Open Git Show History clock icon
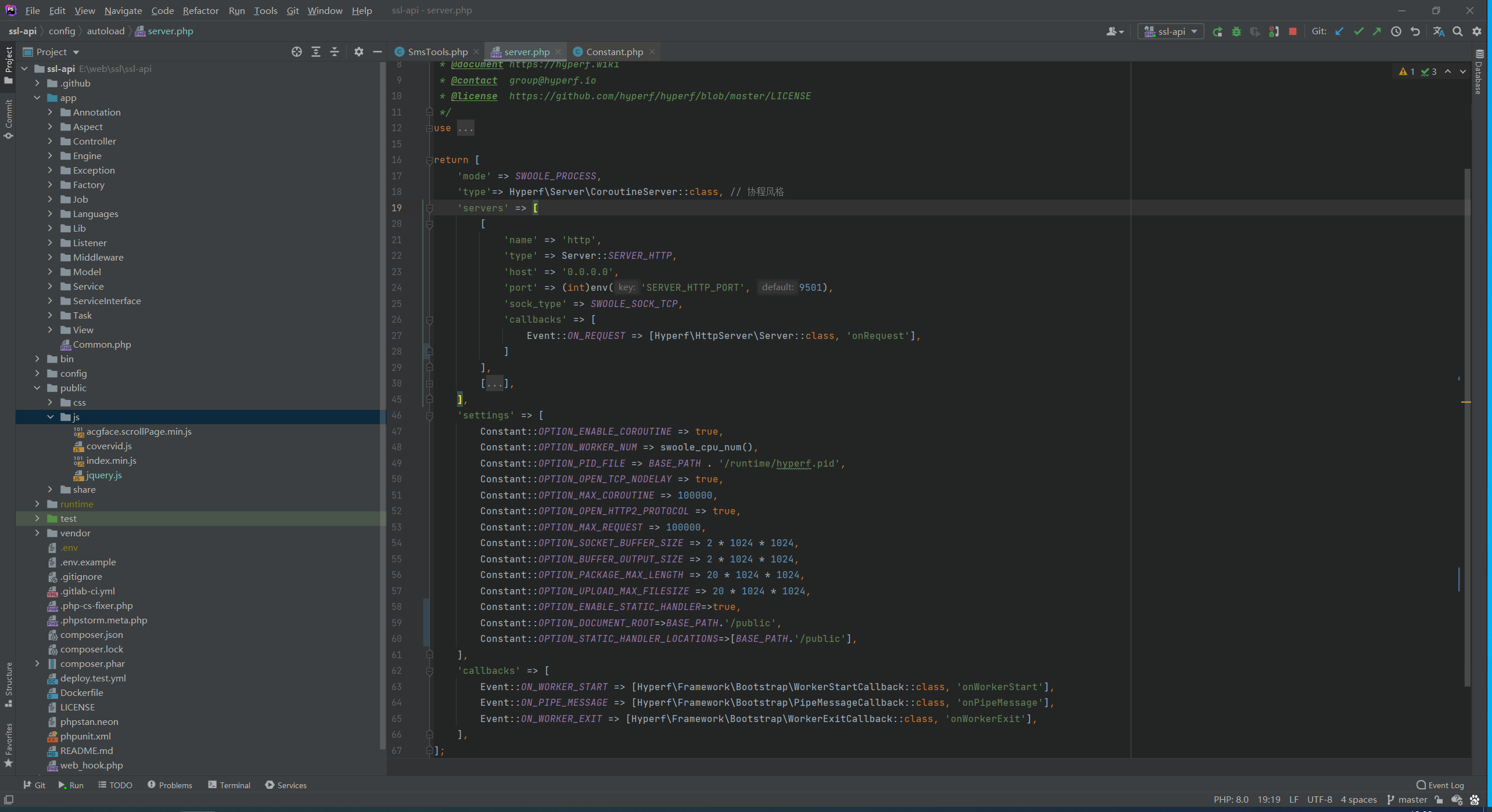 [x=1396, y=31]
